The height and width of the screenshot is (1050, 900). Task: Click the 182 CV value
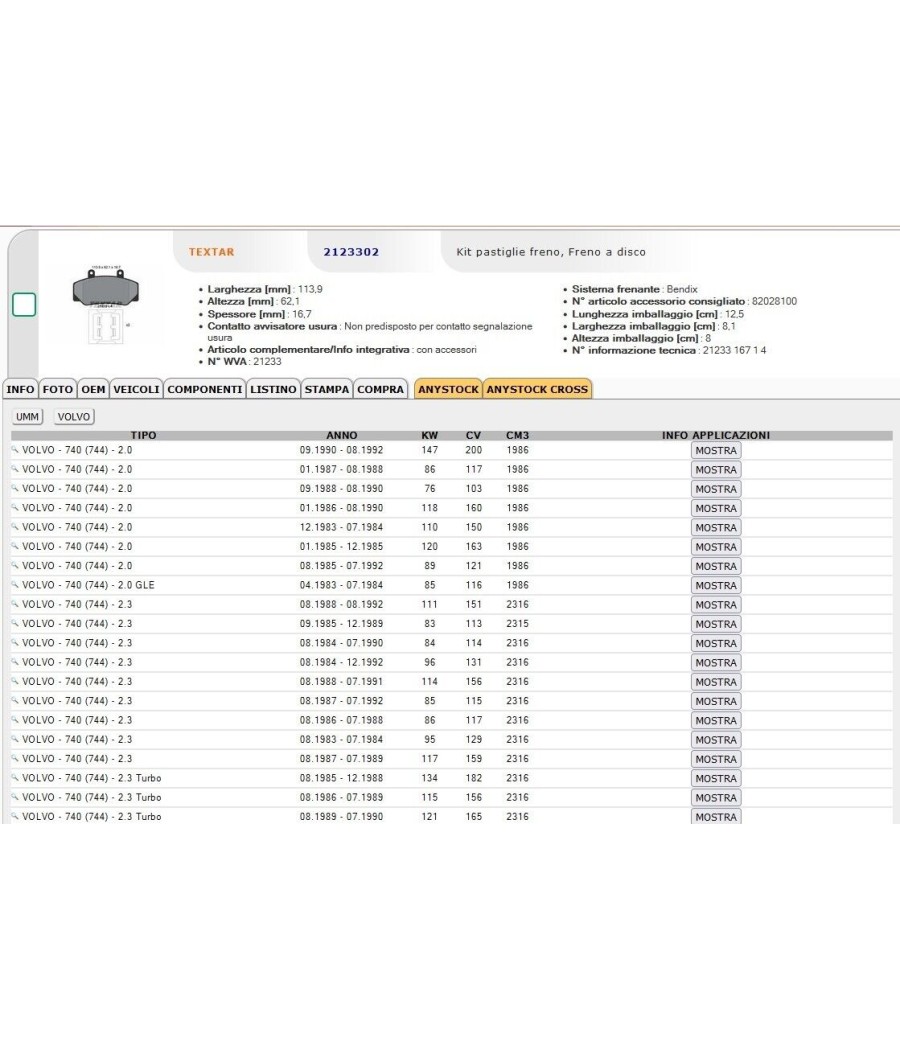pos(473,778)
